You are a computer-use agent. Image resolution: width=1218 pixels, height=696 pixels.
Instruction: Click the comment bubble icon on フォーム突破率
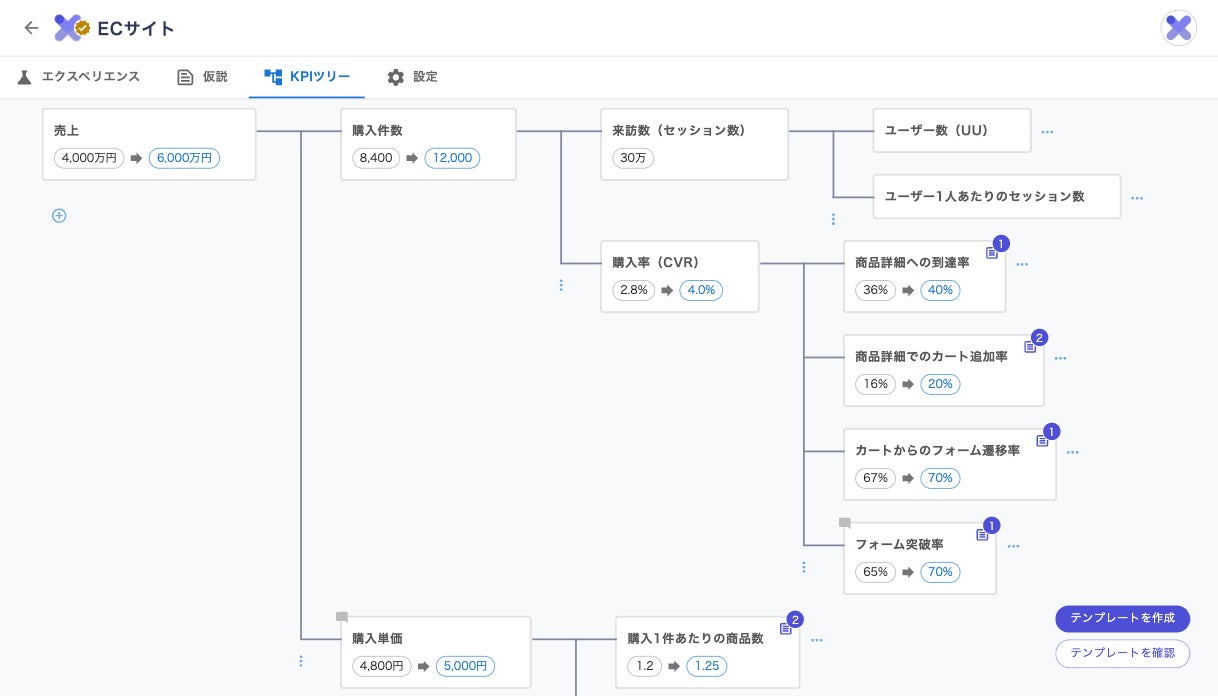point(845,523)
